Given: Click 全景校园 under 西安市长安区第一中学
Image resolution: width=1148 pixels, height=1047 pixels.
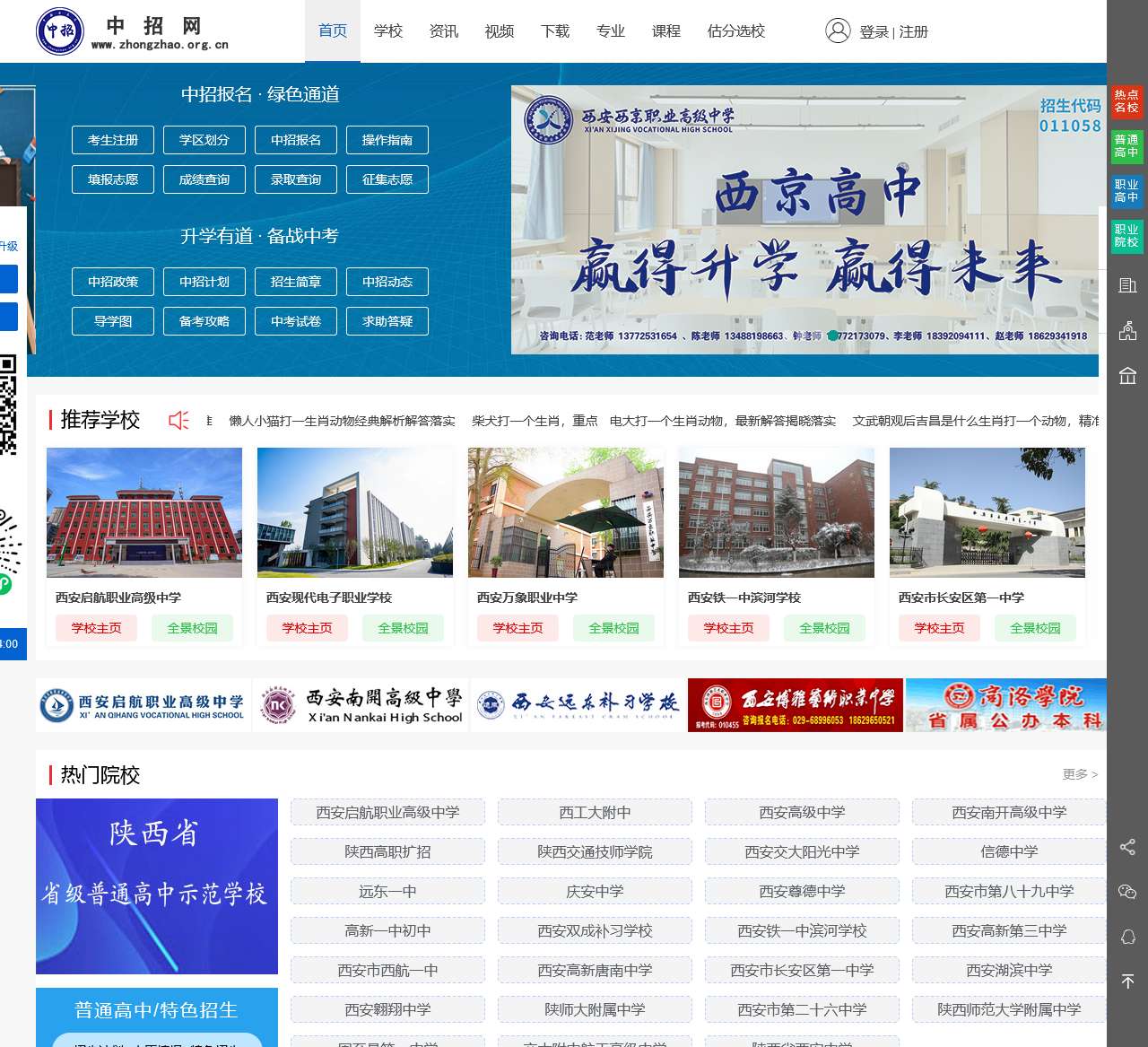Looking at the screenshot, I should [x=1035, y=628].
